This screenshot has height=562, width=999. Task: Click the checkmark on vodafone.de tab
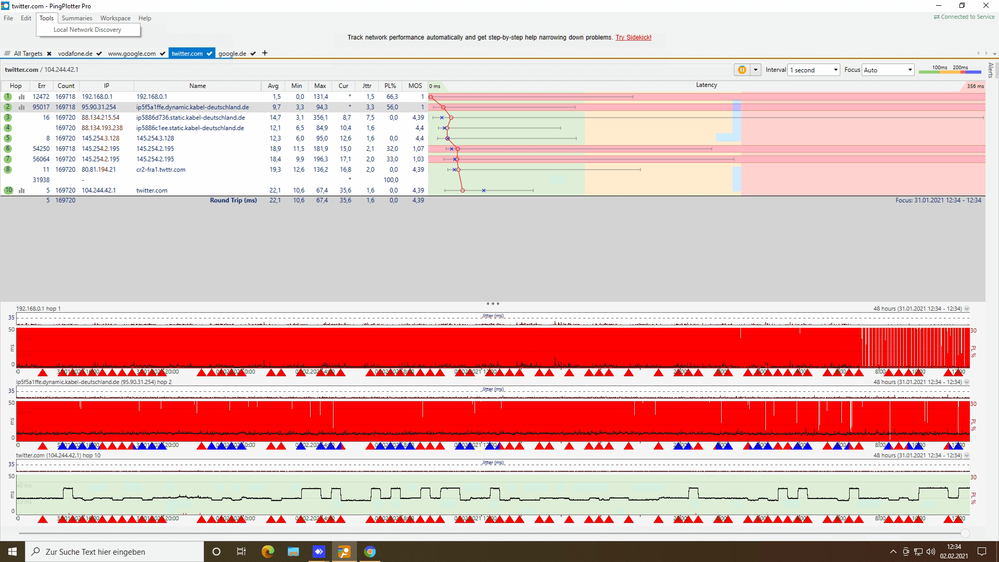(99, 54)
